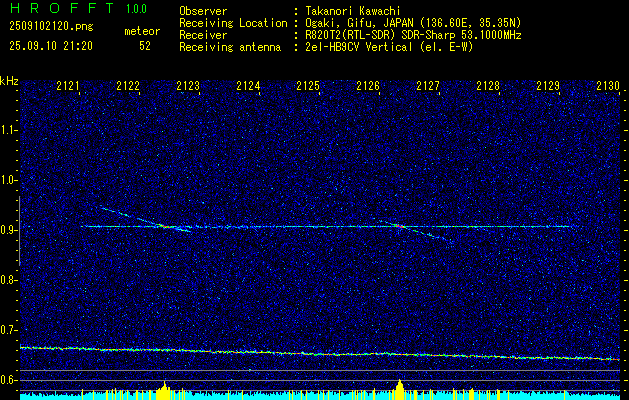This screenshot has height=400, width=629.
Task: Click the 2122 time axis label
Action: [x=128, y=85]
